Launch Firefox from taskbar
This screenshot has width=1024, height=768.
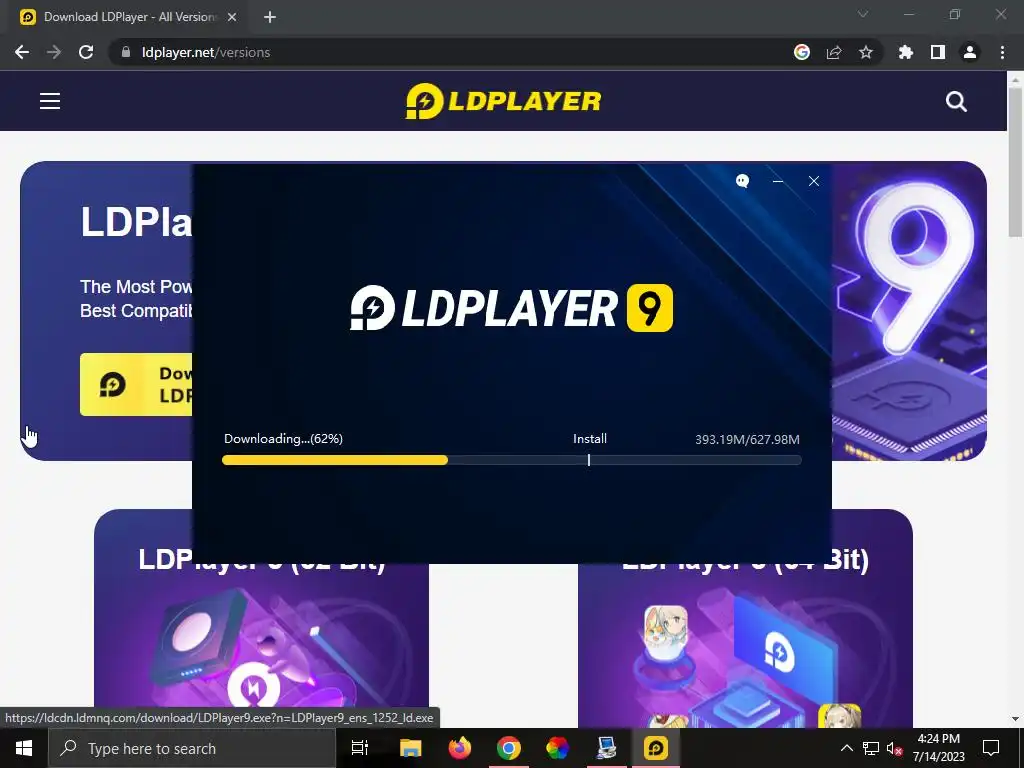(x=460, y=748)
